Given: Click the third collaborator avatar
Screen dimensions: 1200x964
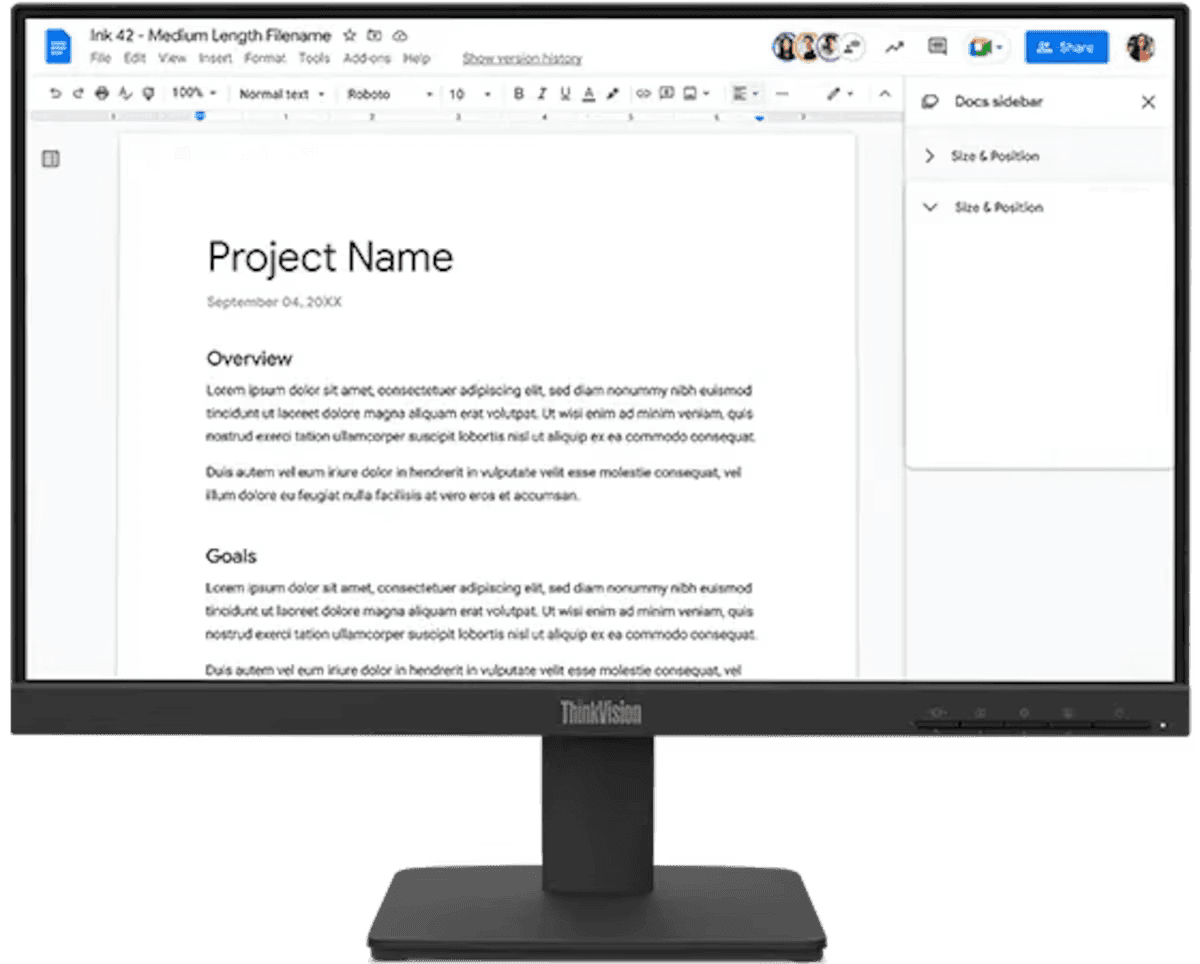Looking at the screenshot, I should coord(829,47).
